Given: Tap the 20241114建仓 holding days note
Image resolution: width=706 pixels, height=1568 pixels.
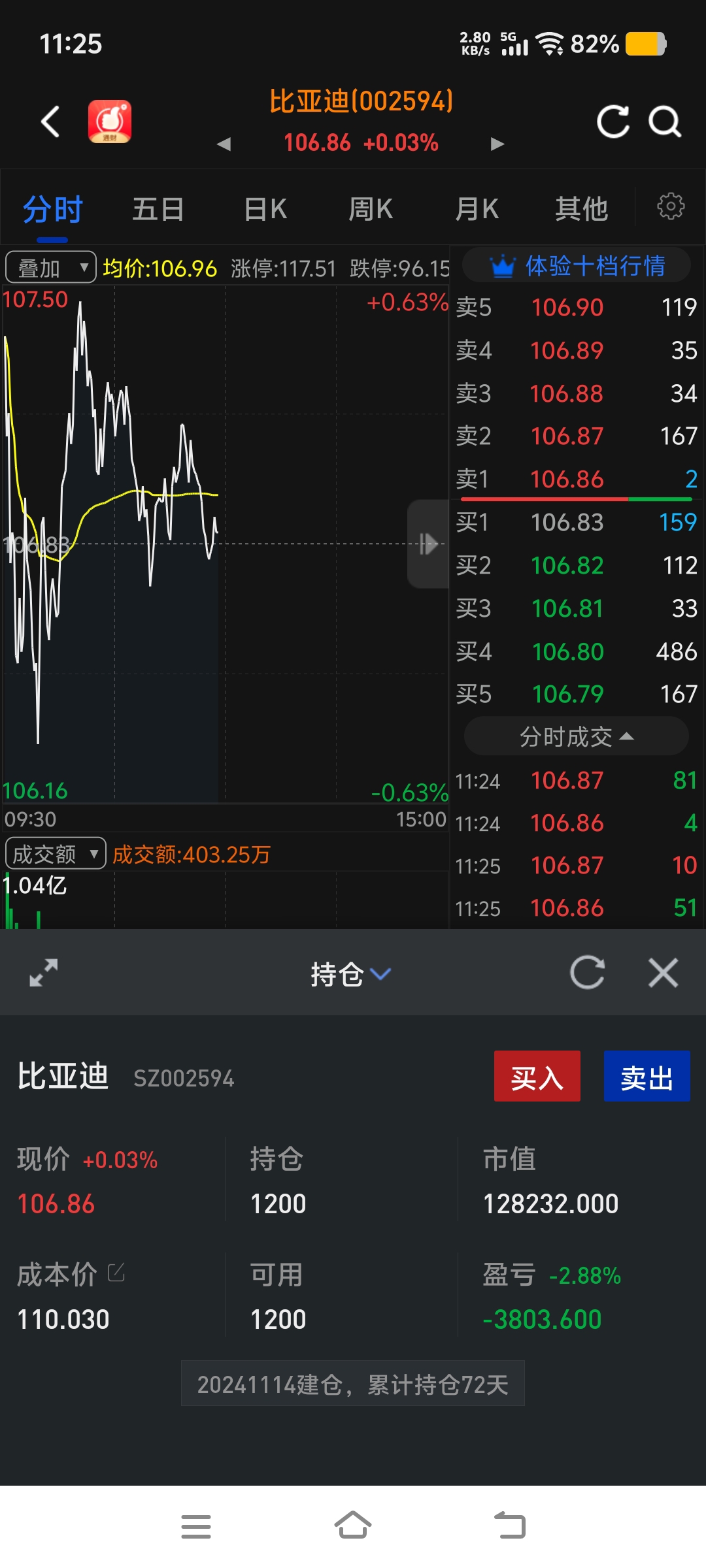Looking at the screenshot, I should [x=353, y=1384].
